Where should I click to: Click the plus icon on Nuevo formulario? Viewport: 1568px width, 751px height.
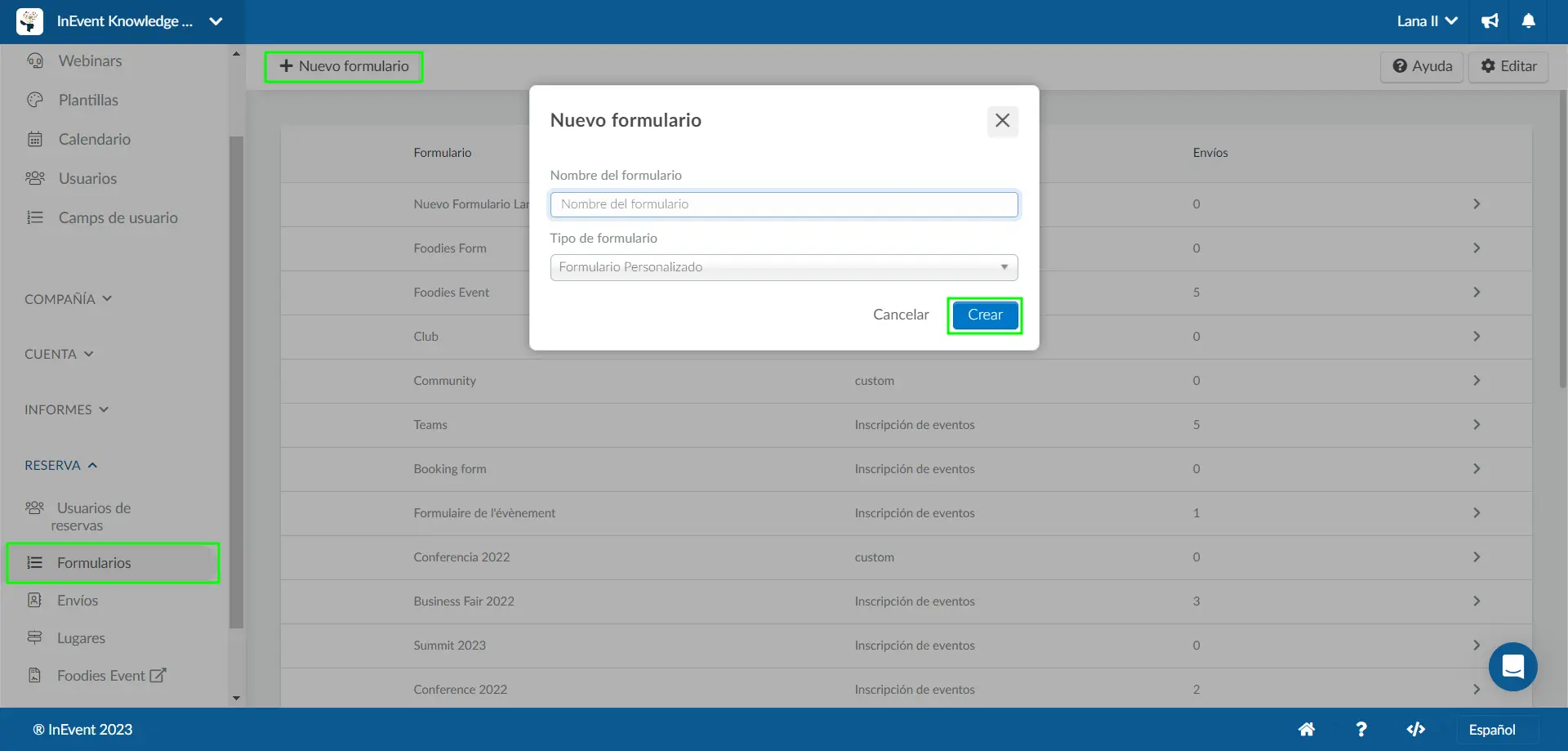286,66
